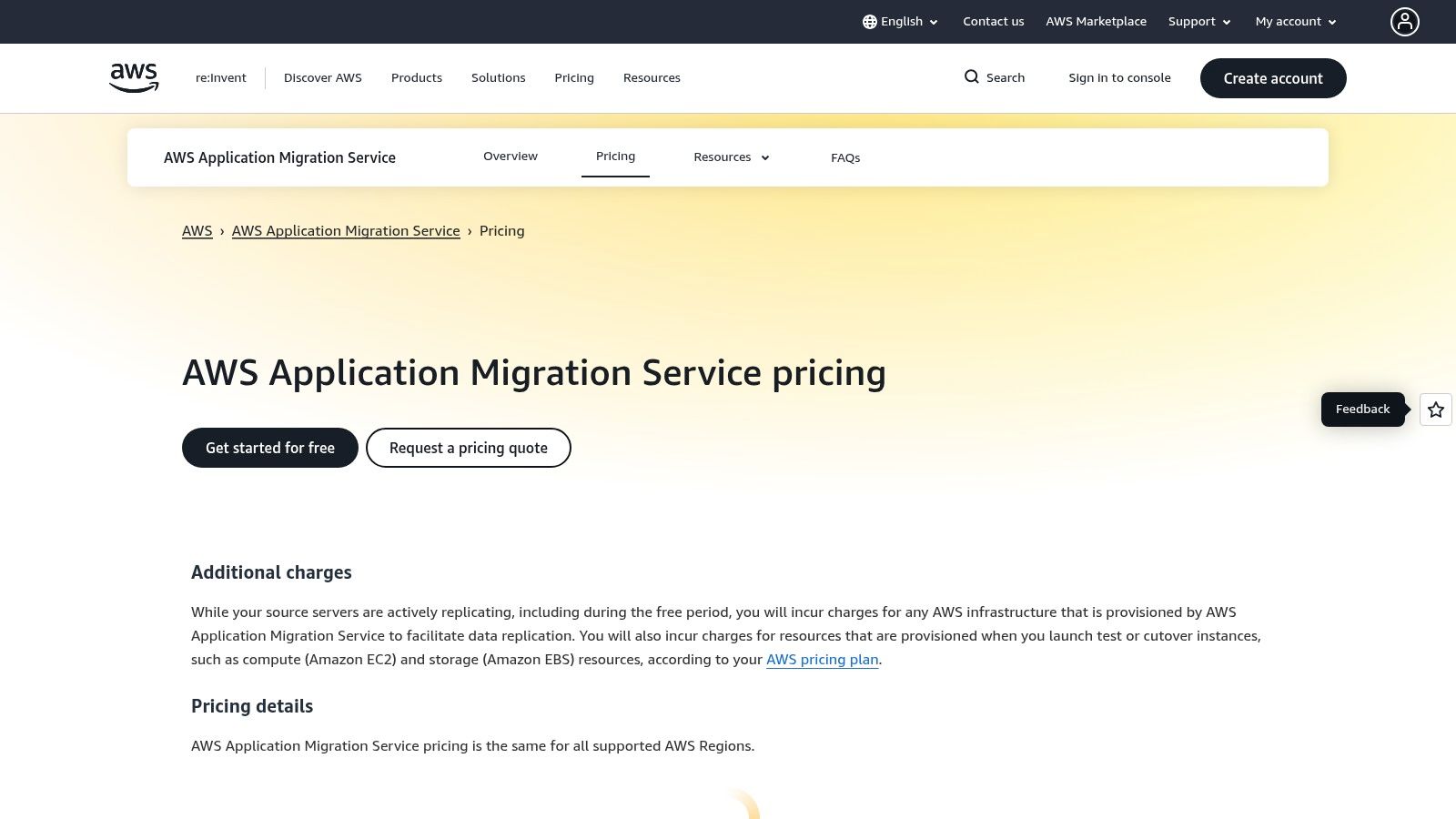Viewport: 1456px width, 819px height.
Task: Click the account profile icon
Action: (x=1405, y=21)
